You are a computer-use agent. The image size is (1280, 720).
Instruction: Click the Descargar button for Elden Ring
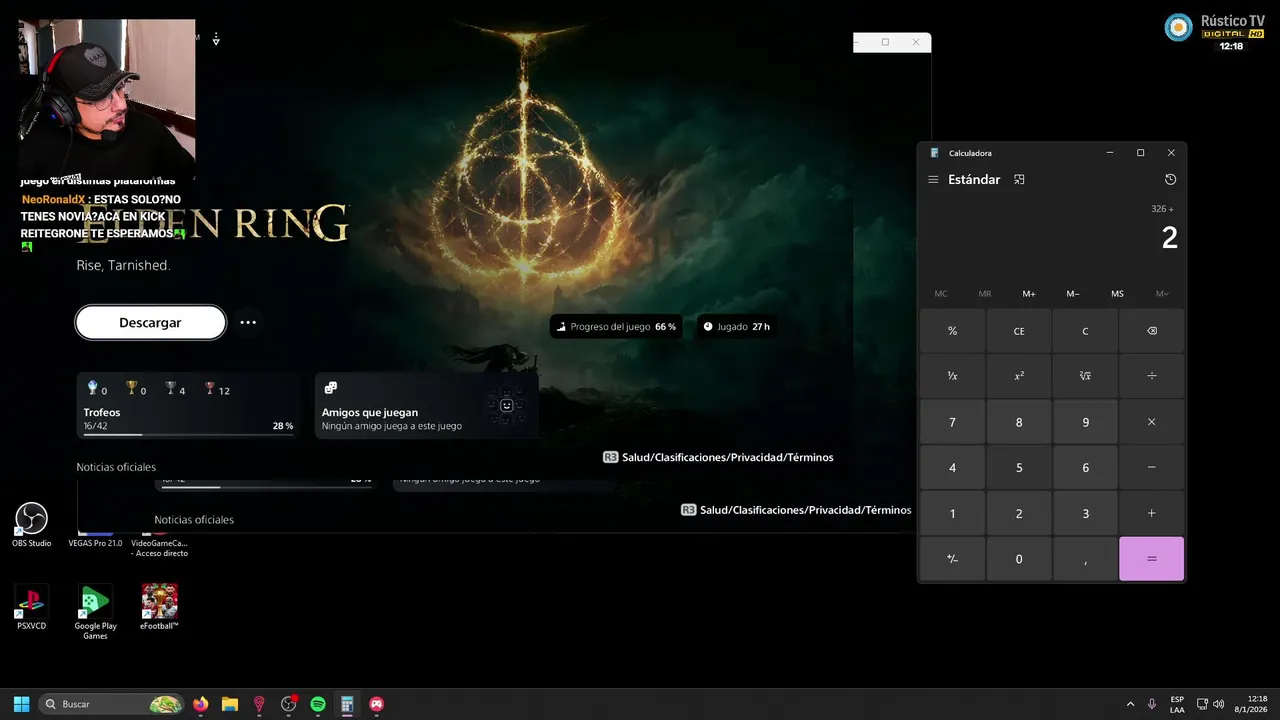(x=150, y=323)
